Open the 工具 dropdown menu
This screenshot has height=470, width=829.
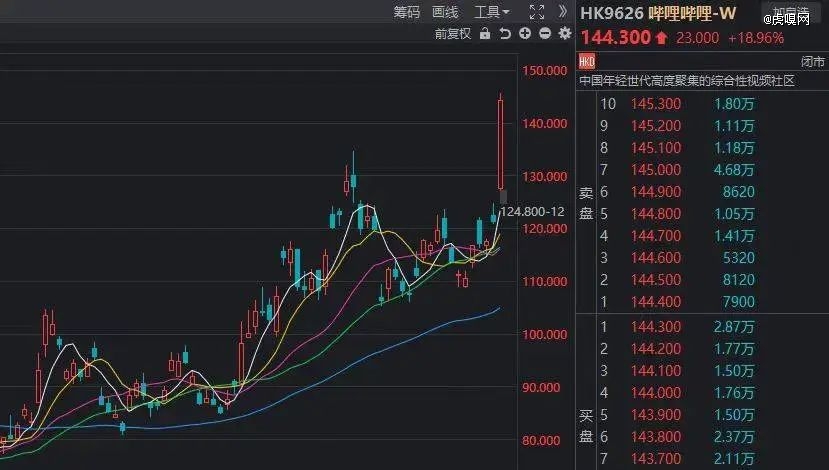tap(491, 12)
